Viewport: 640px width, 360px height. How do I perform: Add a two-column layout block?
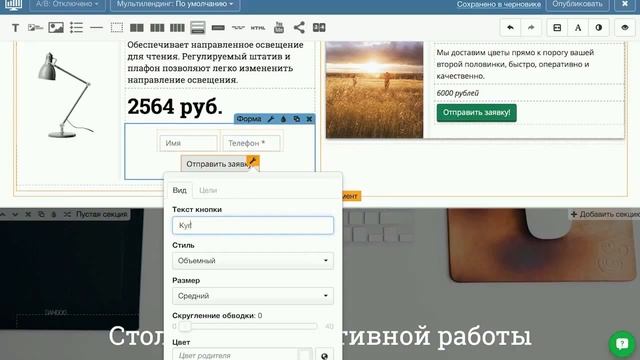click(137, 28)
